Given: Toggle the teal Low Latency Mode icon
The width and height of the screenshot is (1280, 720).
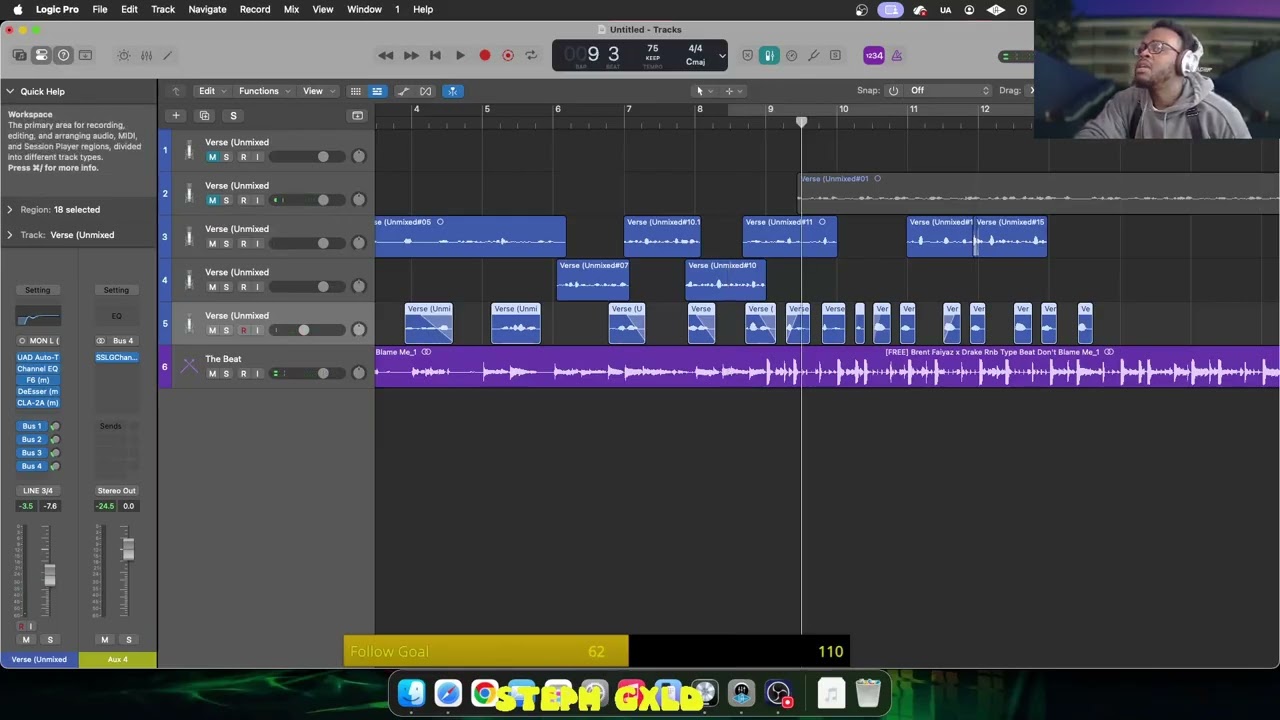Looking at the screenshot, I should tap(769, 55).
